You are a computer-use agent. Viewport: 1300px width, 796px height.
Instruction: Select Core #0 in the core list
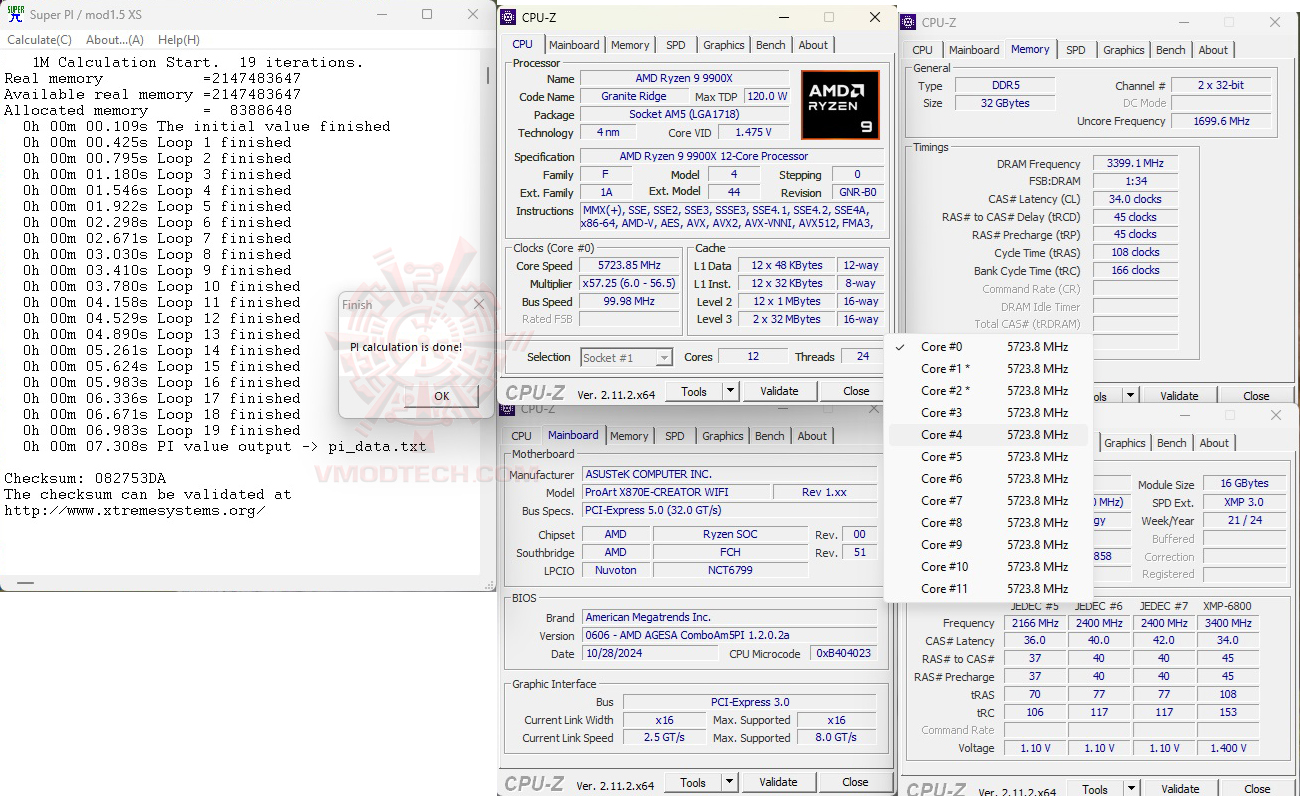(x=986, y=347)
